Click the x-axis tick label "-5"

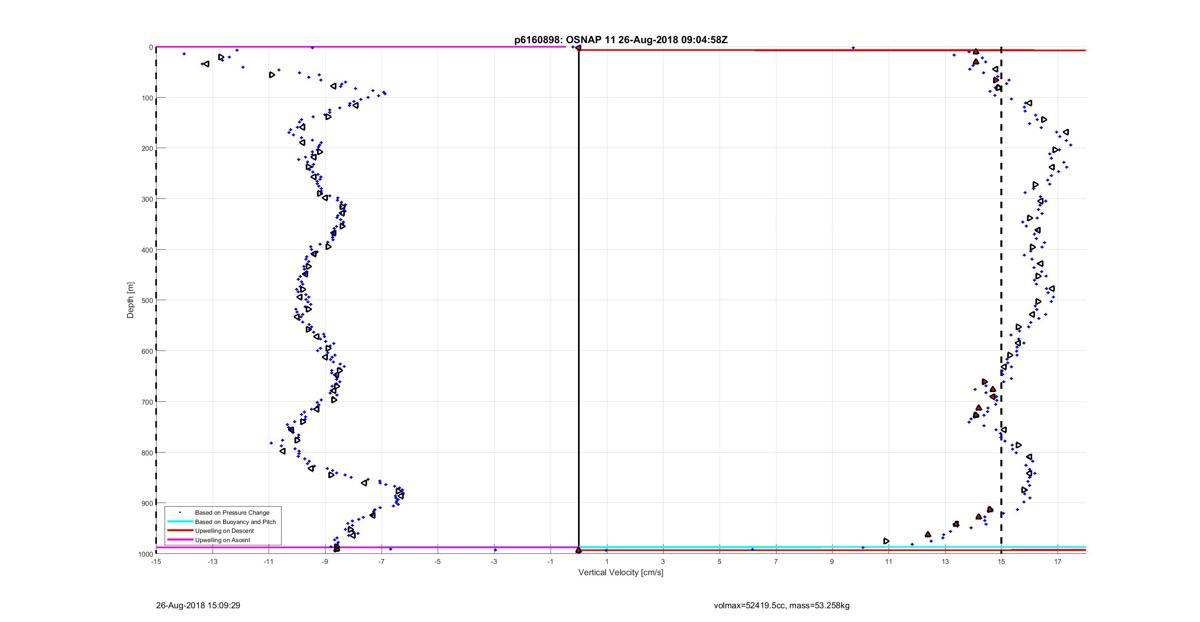[437, 561]
